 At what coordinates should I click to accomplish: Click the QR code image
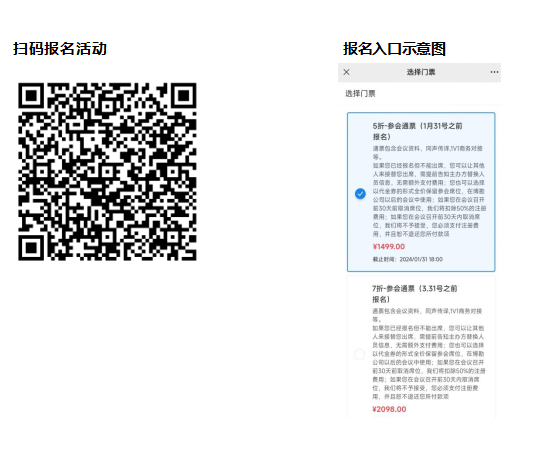(107, 172)
